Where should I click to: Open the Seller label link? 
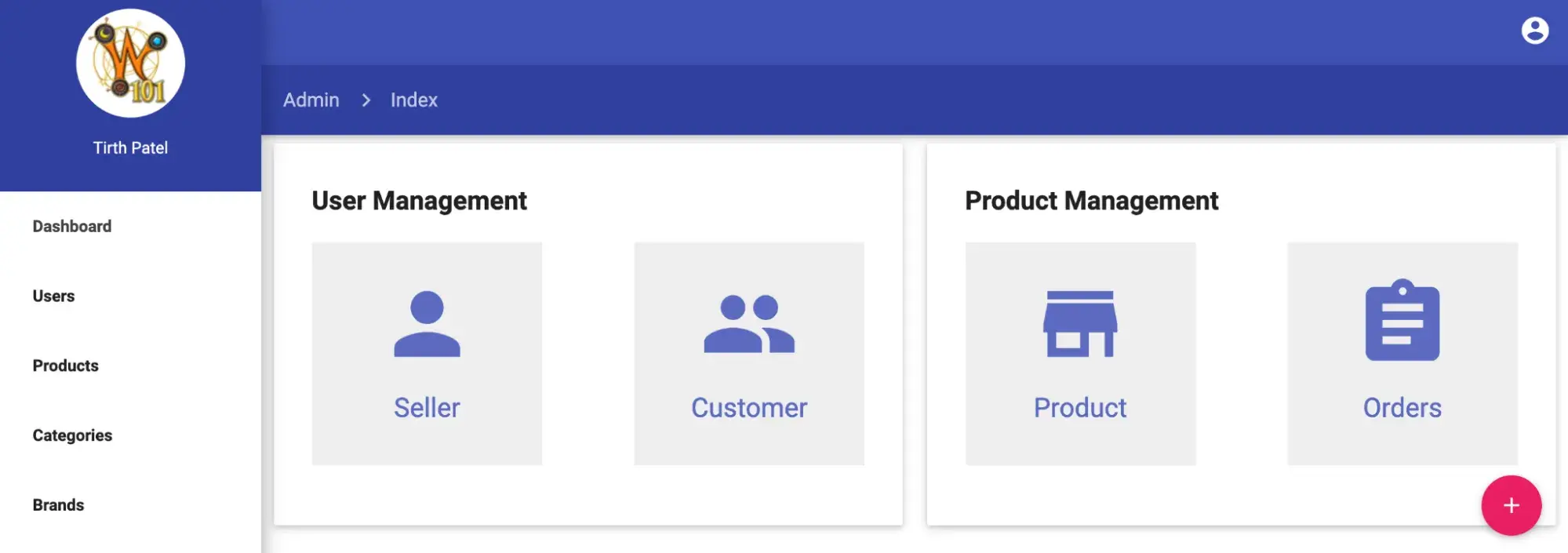(x=427, y=408)
